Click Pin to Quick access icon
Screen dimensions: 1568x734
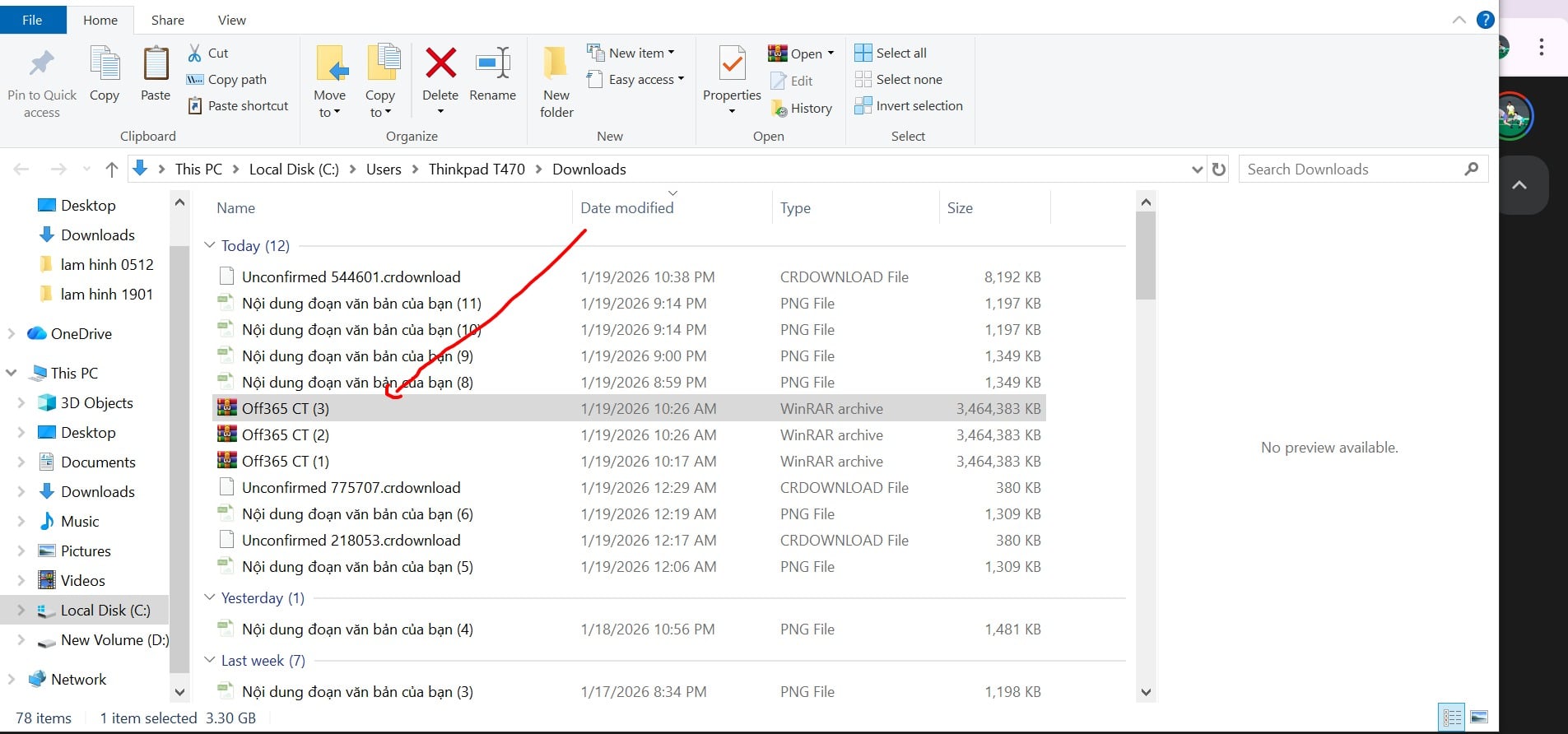click(x=41, y=63)
